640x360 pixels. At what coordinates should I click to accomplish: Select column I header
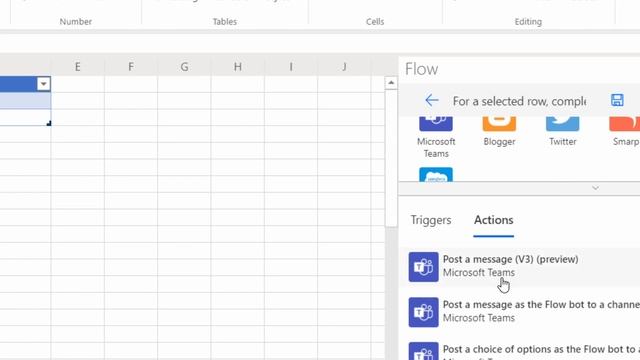click(x=291, y=67)
